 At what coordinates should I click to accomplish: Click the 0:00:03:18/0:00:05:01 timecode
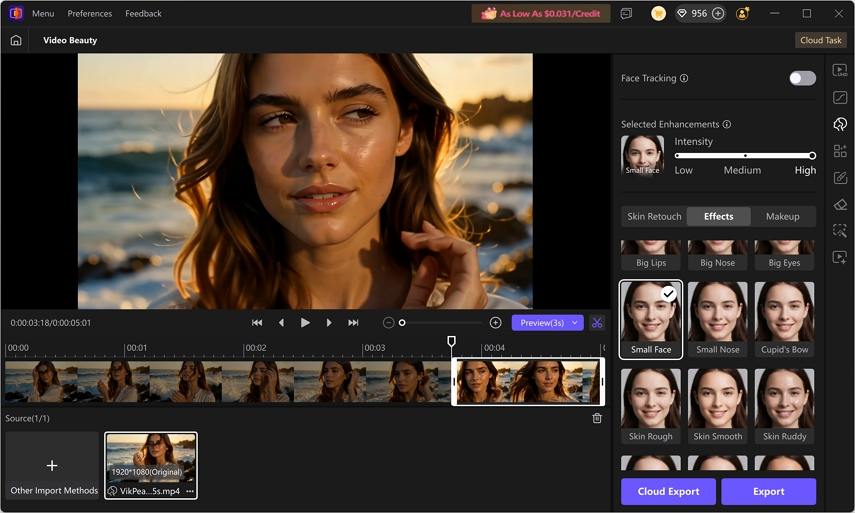coord(51,323)
